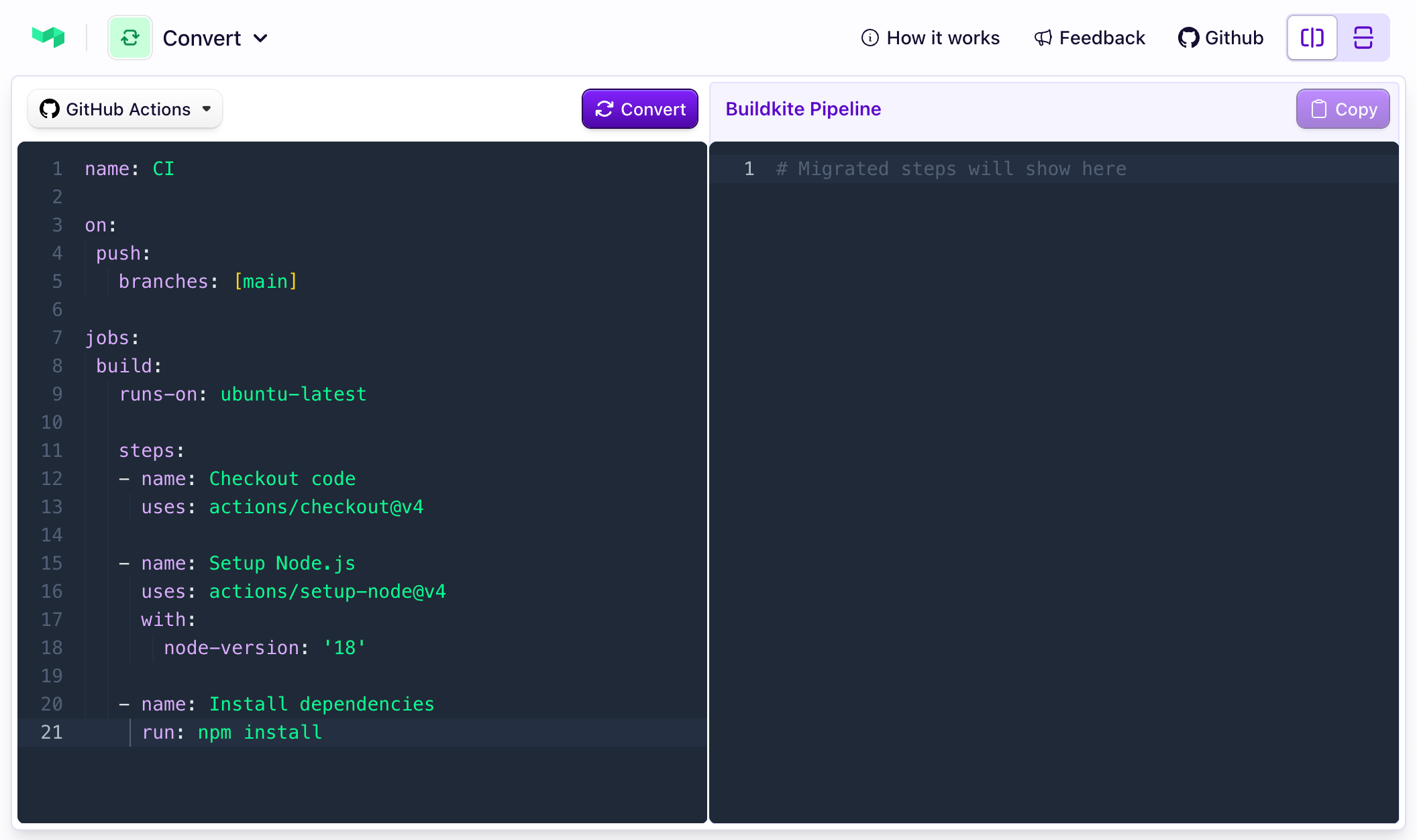The height and width of the screenshot is (840, 1417).
Task: Click the megaphone icon beside Feedback
Action: pos(1042,38)
